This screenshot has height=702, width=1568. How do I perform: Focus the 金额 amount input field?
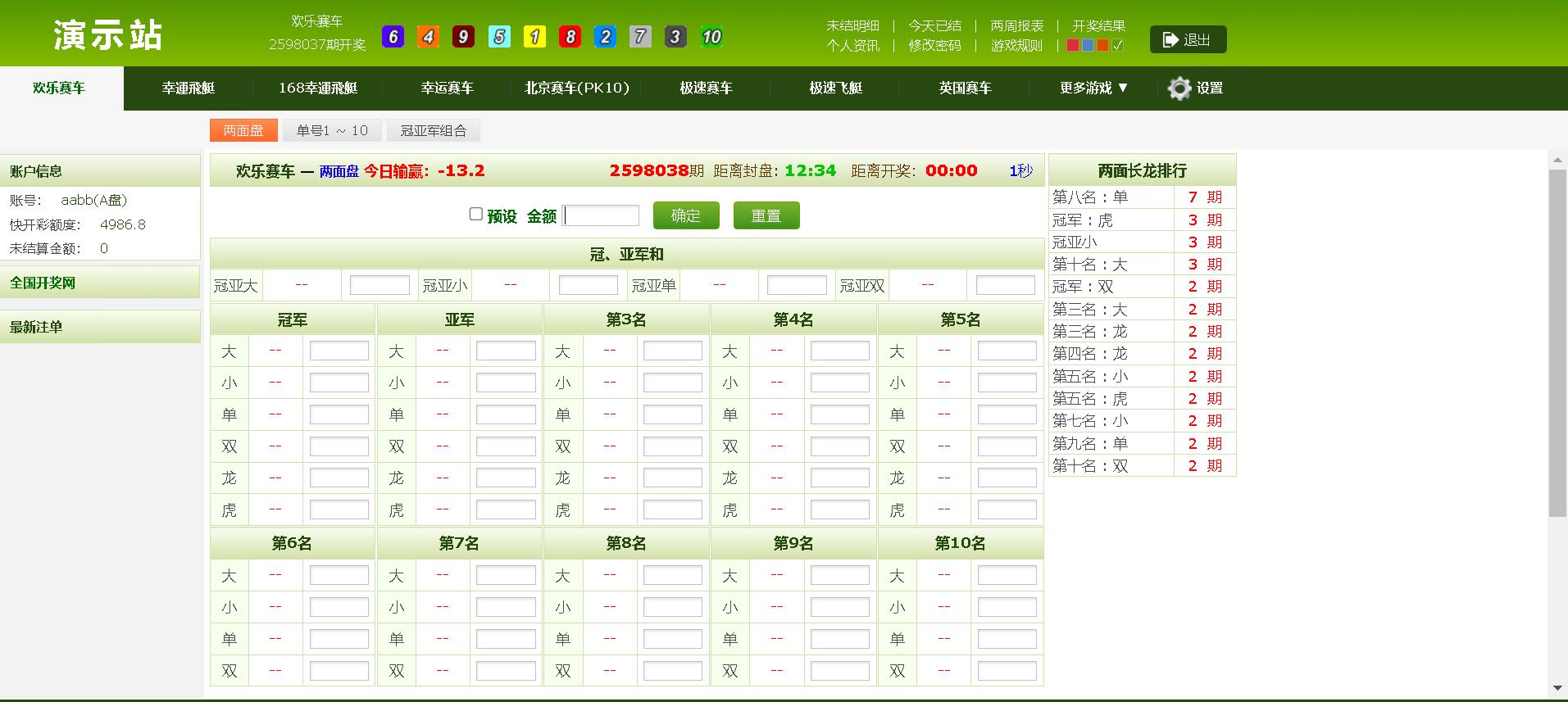601,215
